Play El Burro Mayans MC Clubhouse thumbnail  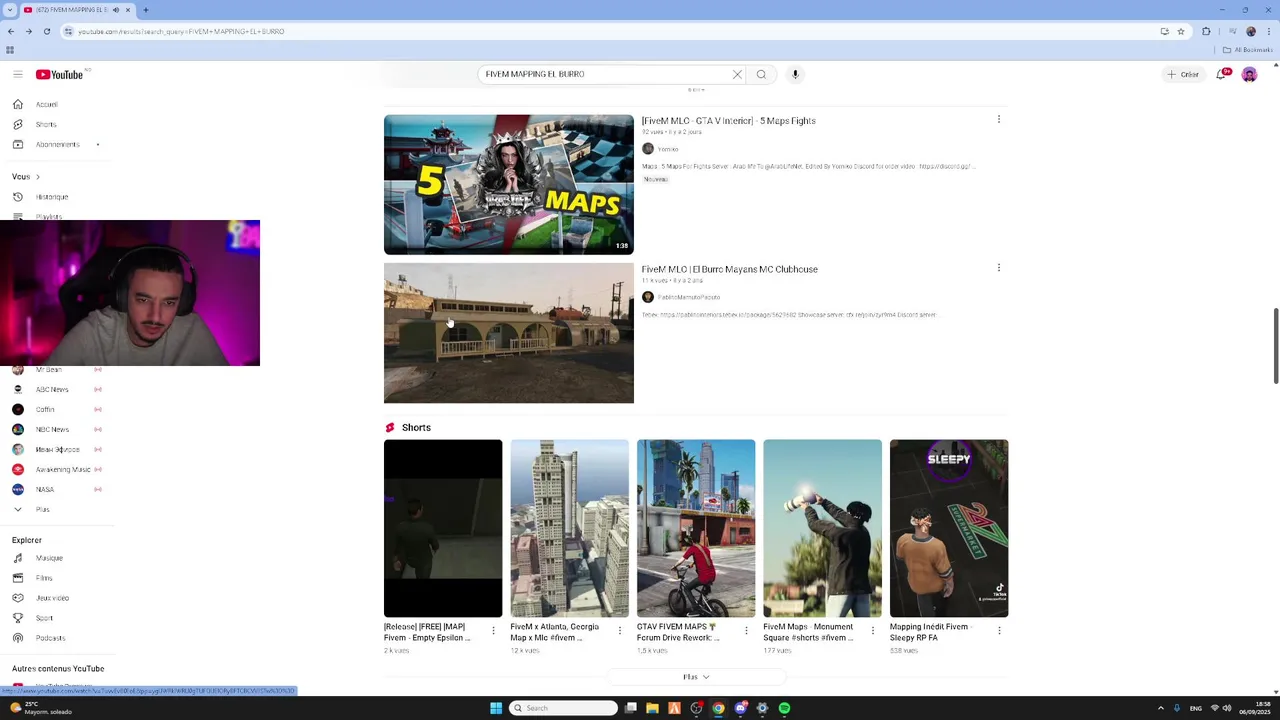(x=509, y=333)
